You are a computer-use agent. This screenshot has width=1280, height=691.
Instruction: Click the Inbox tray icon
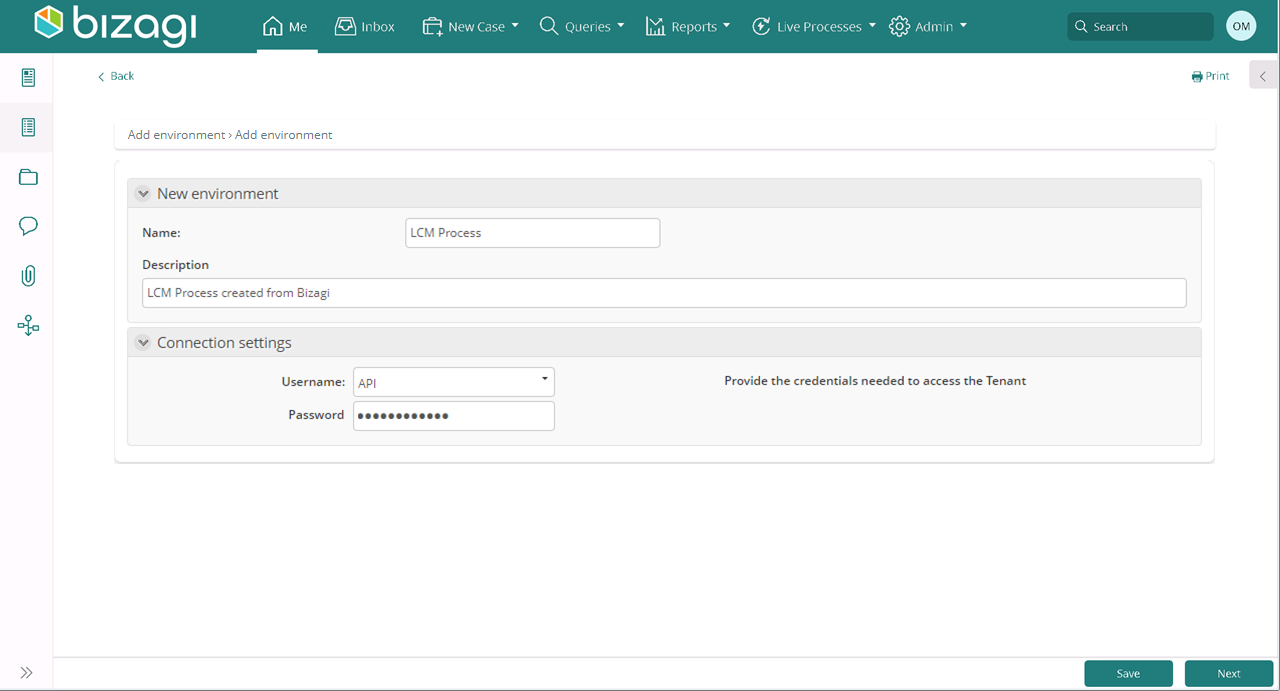[x=345, y=27]
